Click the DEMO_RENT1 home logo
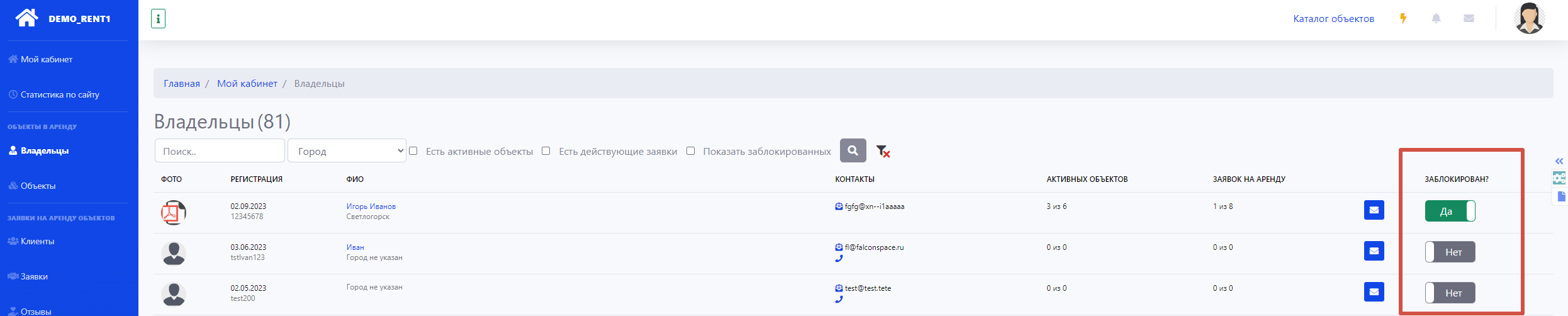The image size is (1568, 316). pos(63,18)
